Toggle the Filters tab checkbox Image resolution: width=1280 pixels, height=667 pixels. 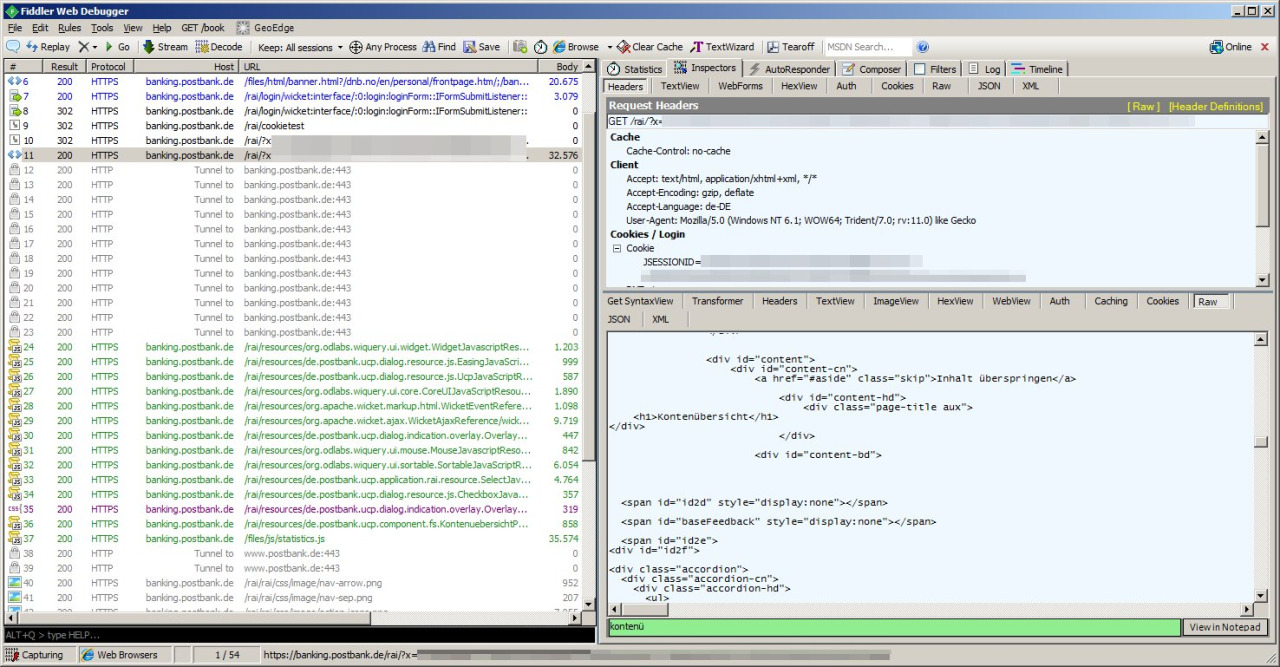(x=920, y=69)
